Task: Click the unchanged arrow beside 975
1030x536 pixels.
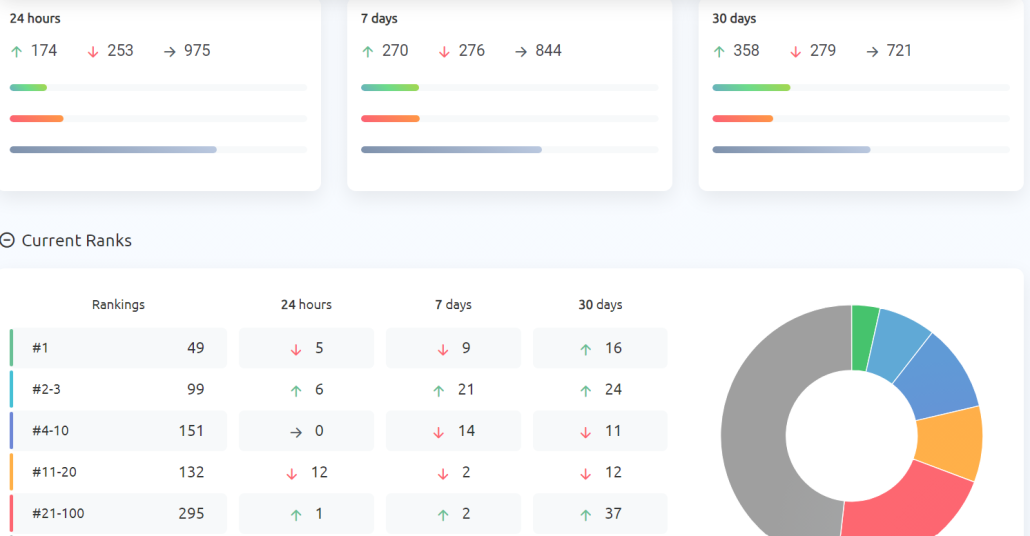Action: pyautogui.click(x=169, y=51)
